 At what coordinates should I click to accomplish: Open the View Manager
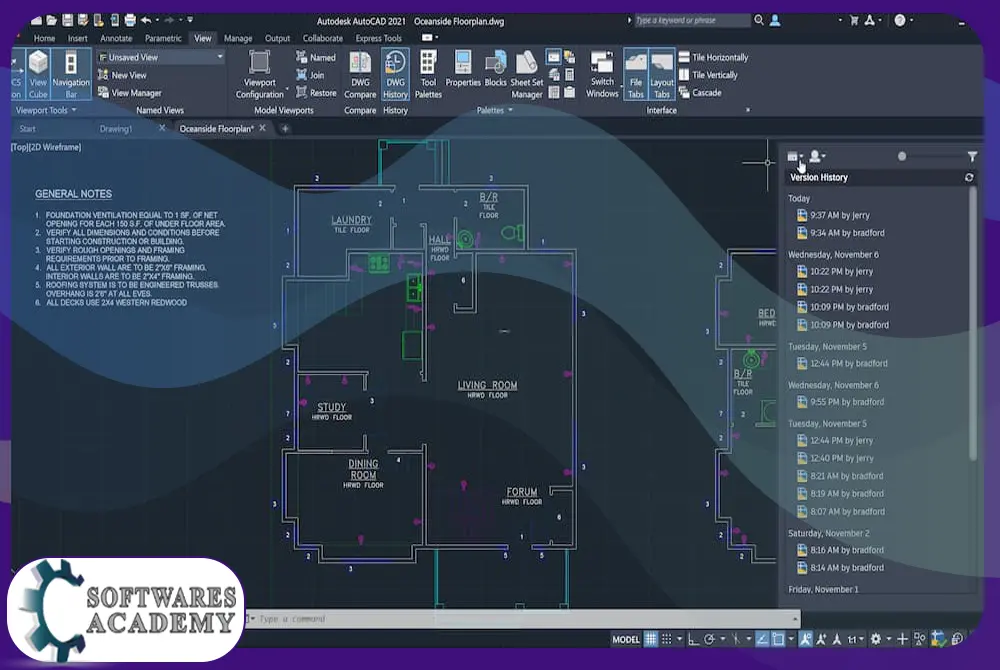[129, 93]
